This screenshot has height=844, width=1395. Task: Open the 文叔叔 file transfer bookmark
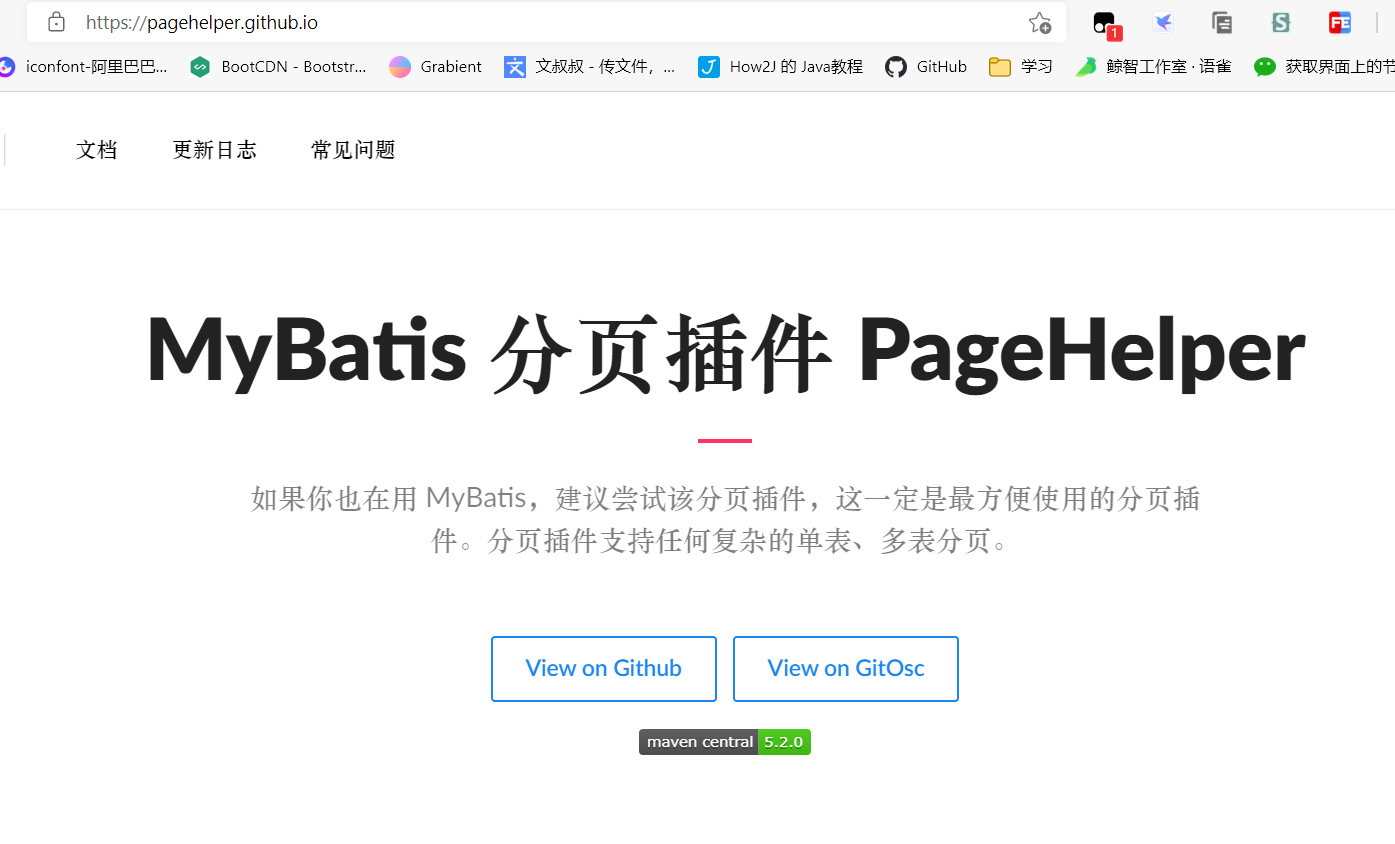590,67
